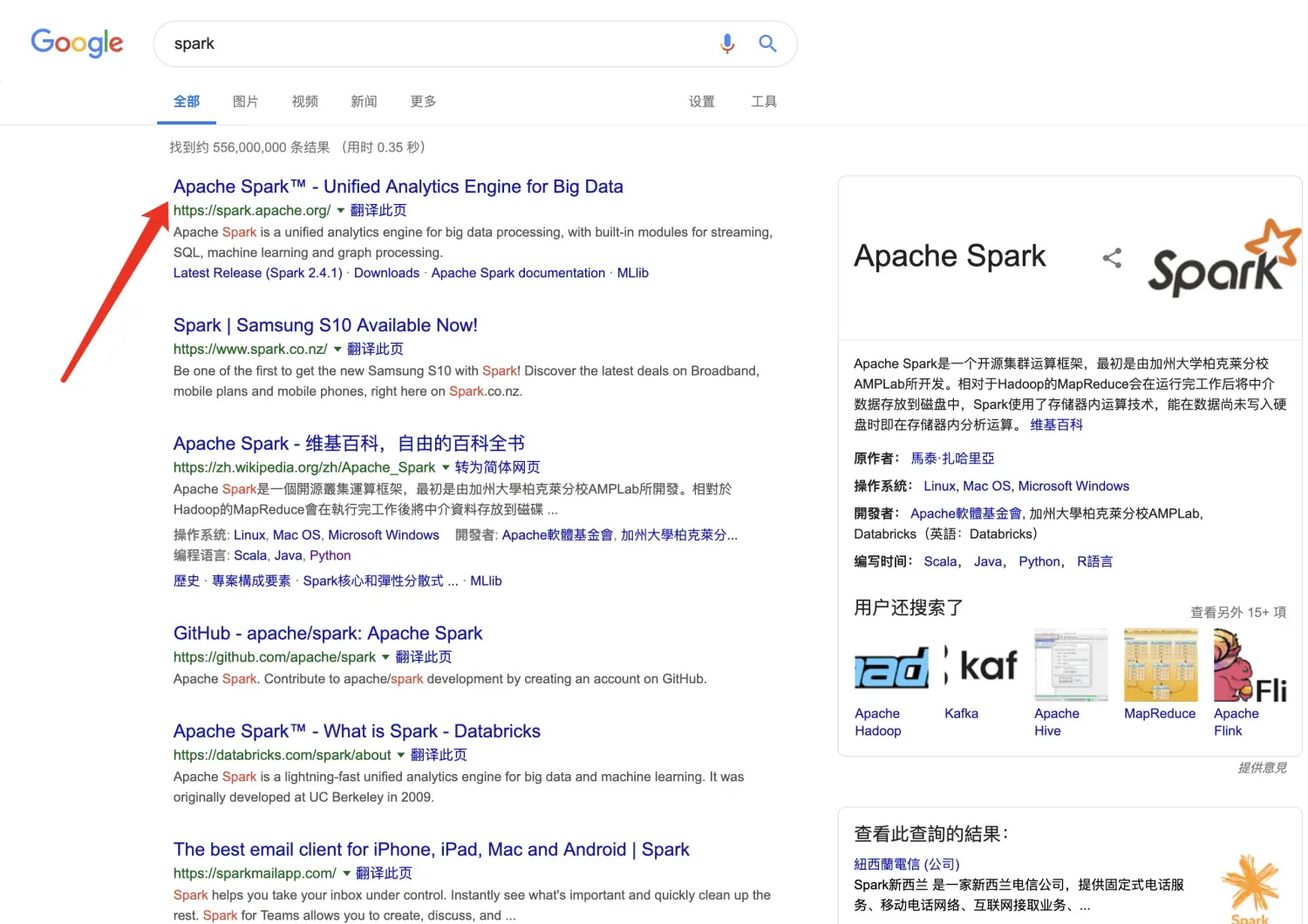This screenshot has width=1308, height=924.
Task: Open 專案構成要素 sitelink
Action: [x=251, y=581]
